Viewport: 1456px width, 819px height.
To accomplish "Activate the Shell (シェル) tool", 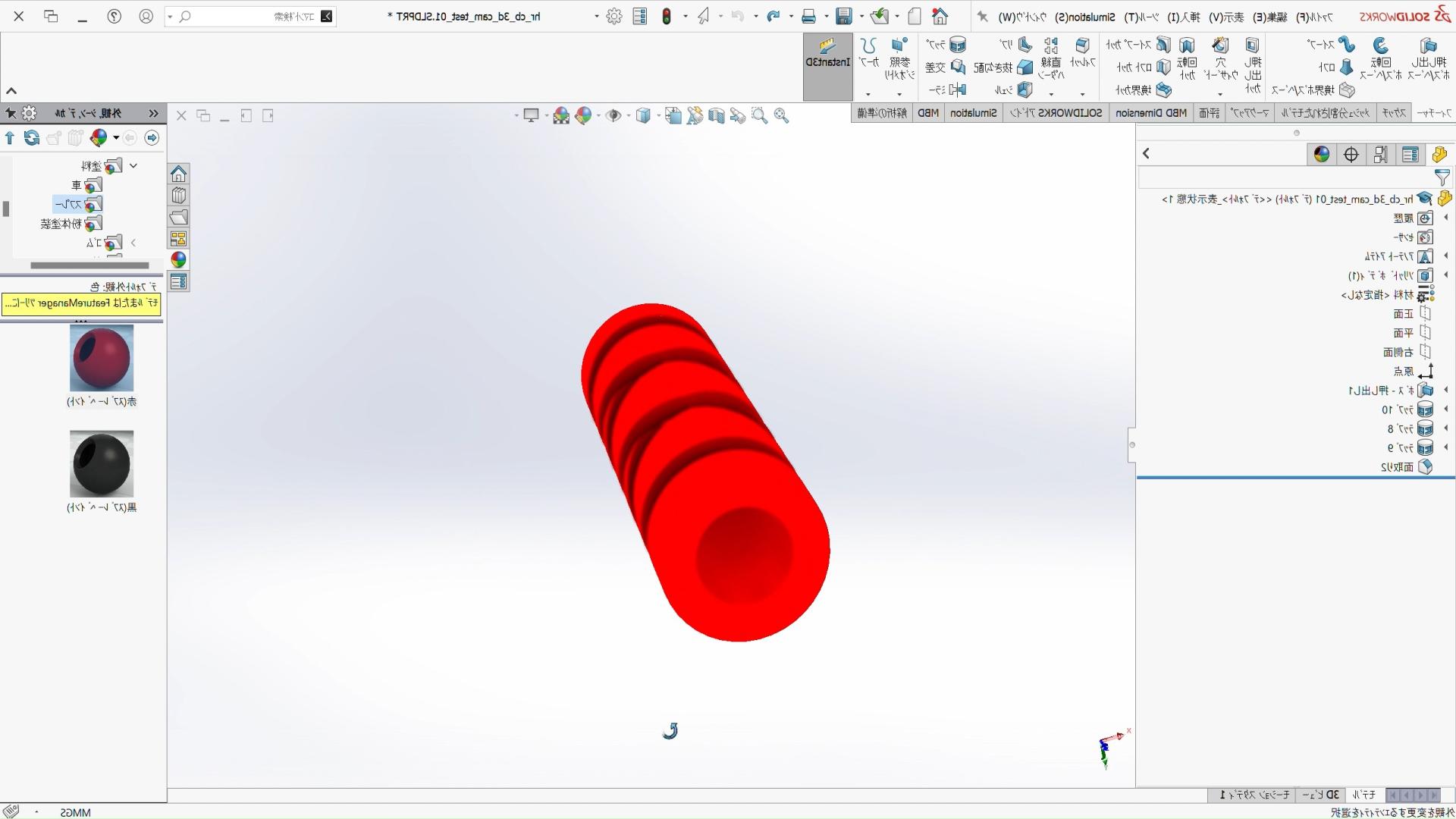I will click(1014, 90).
